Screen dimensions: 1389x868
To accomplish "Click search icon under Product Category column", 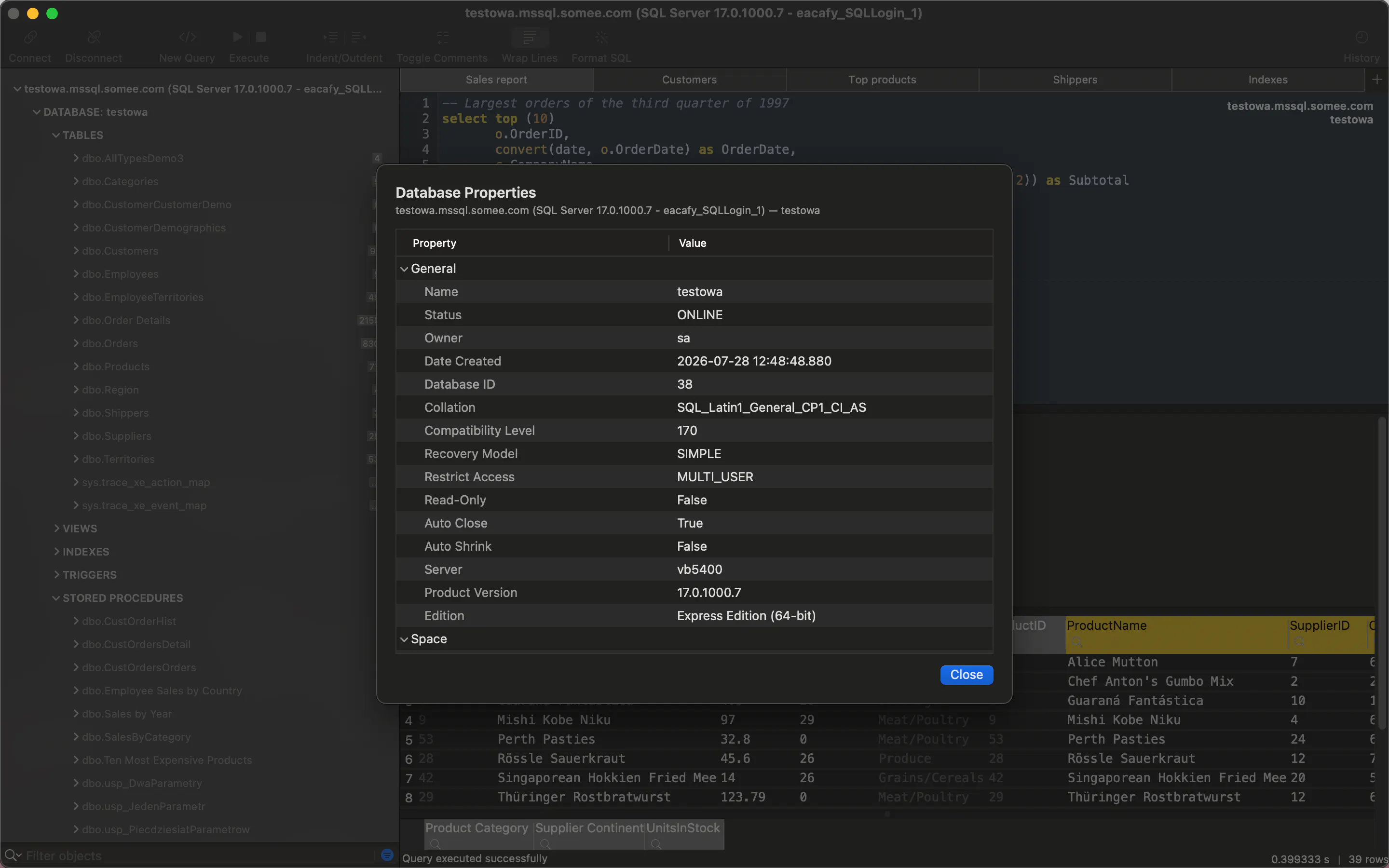I will tap(435, 844).
